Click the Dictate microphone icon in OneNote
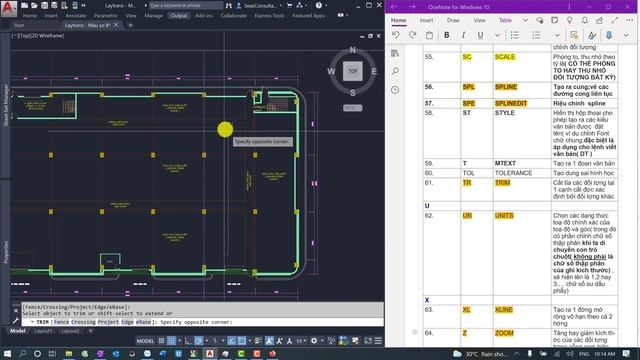Screen dimensions: 640x360 click(x=609, y=35)
